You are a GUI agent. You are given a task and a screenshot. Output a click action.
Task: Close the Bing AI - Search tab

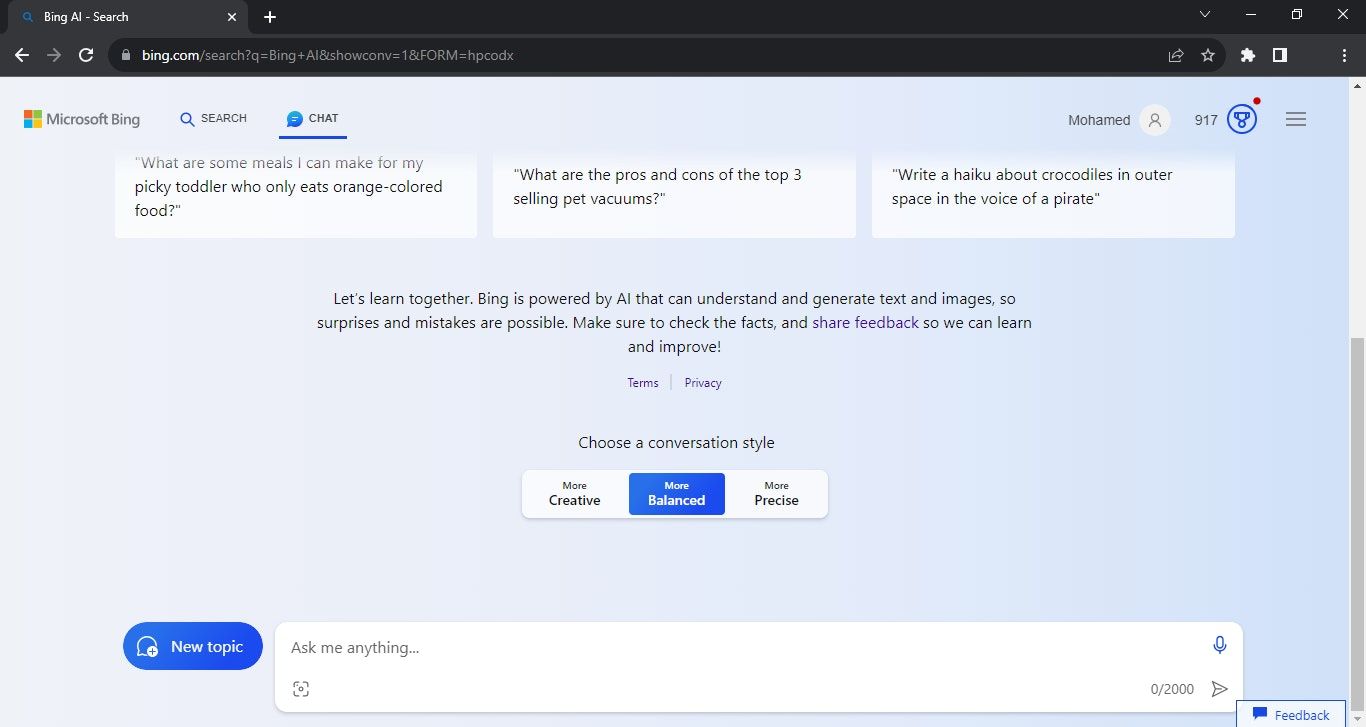(231, 17)
